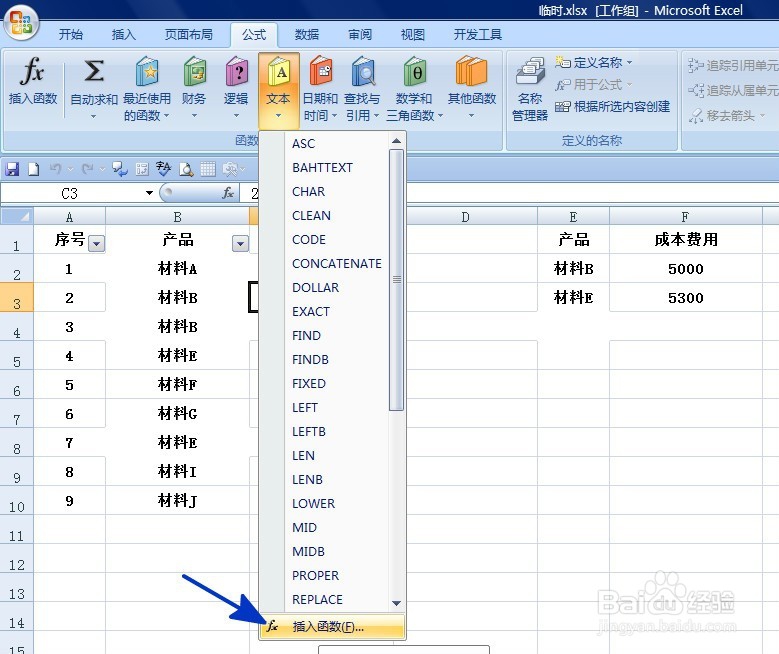779x654 pixels.
Task: Click cell containing 5300
Action: click(686, 298)
